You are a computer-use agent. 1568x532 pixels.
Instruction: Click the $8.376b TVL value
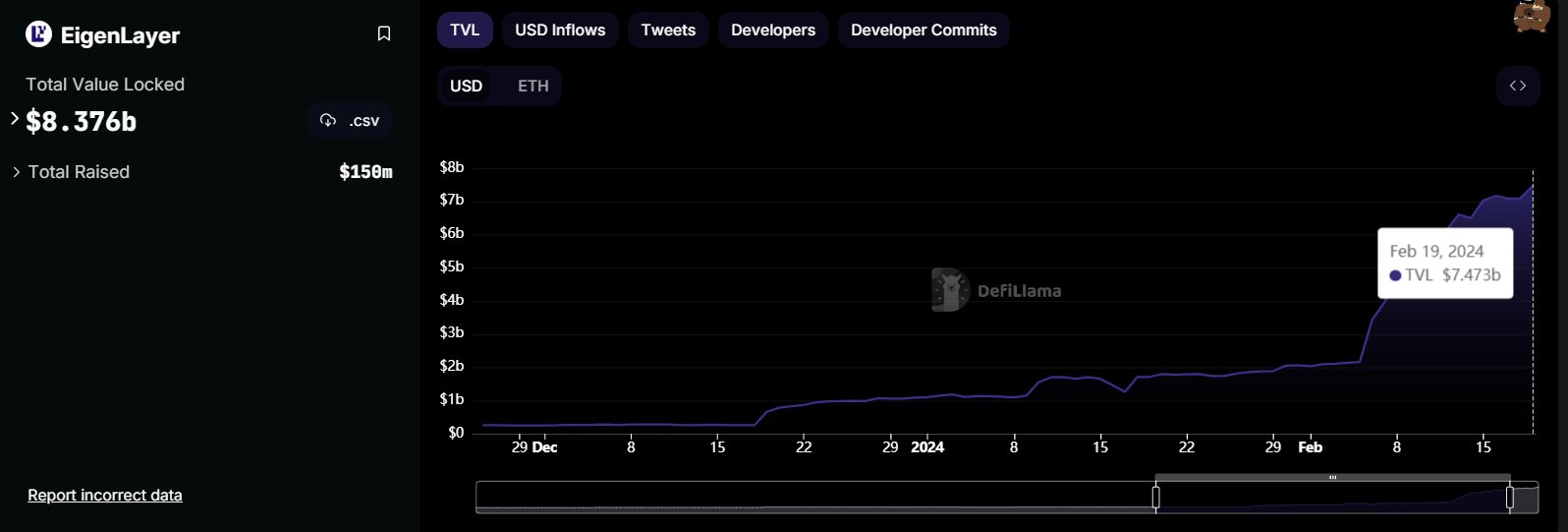pos(81,121)
